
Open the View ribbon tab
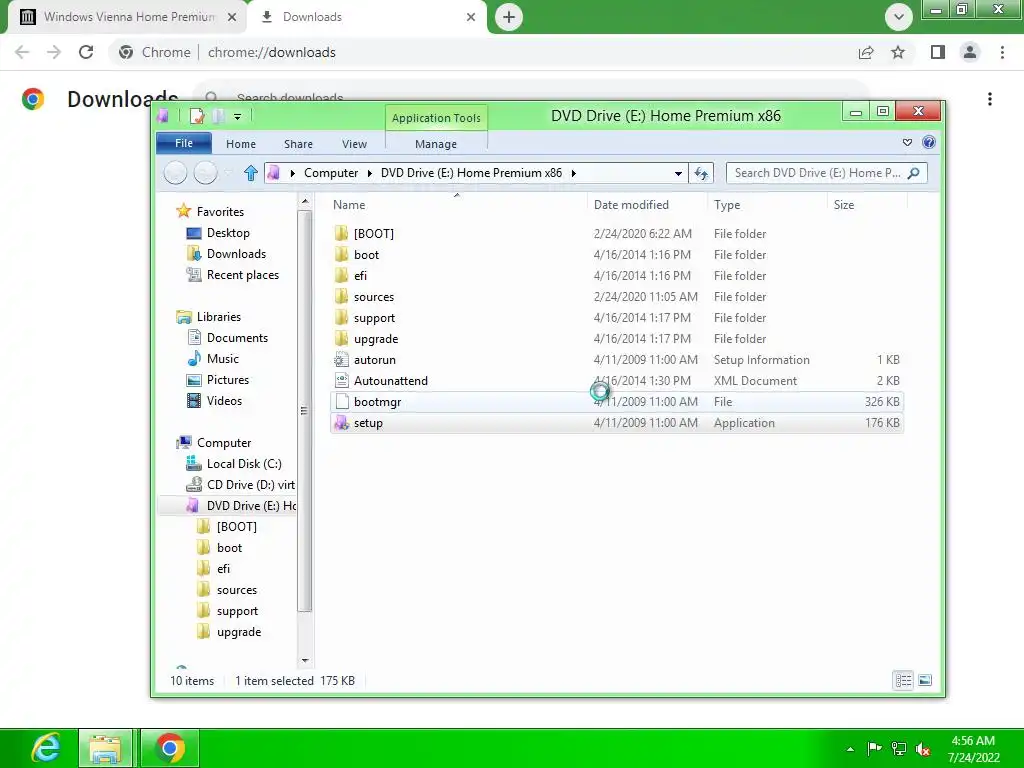[x=355, y=144]
